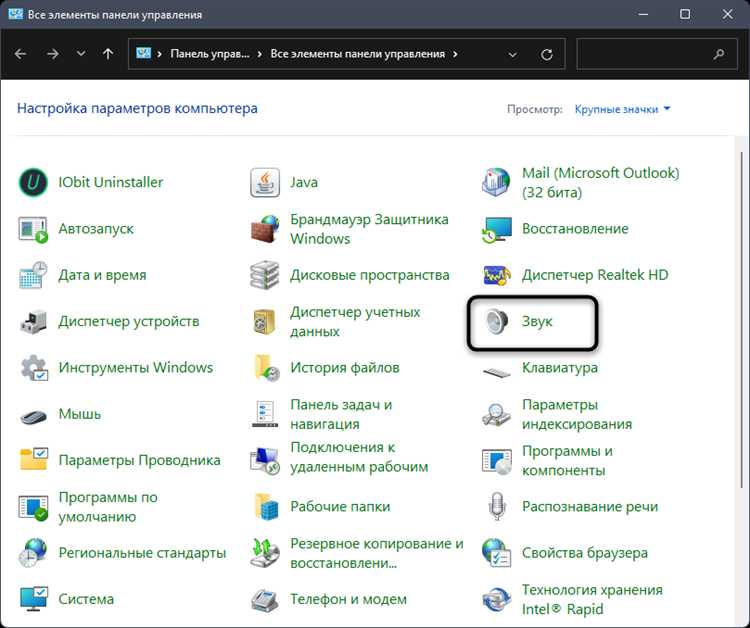This screenshot has width=750, height=628.
Task: Click the История файлов folder icon
Action: 266,368
